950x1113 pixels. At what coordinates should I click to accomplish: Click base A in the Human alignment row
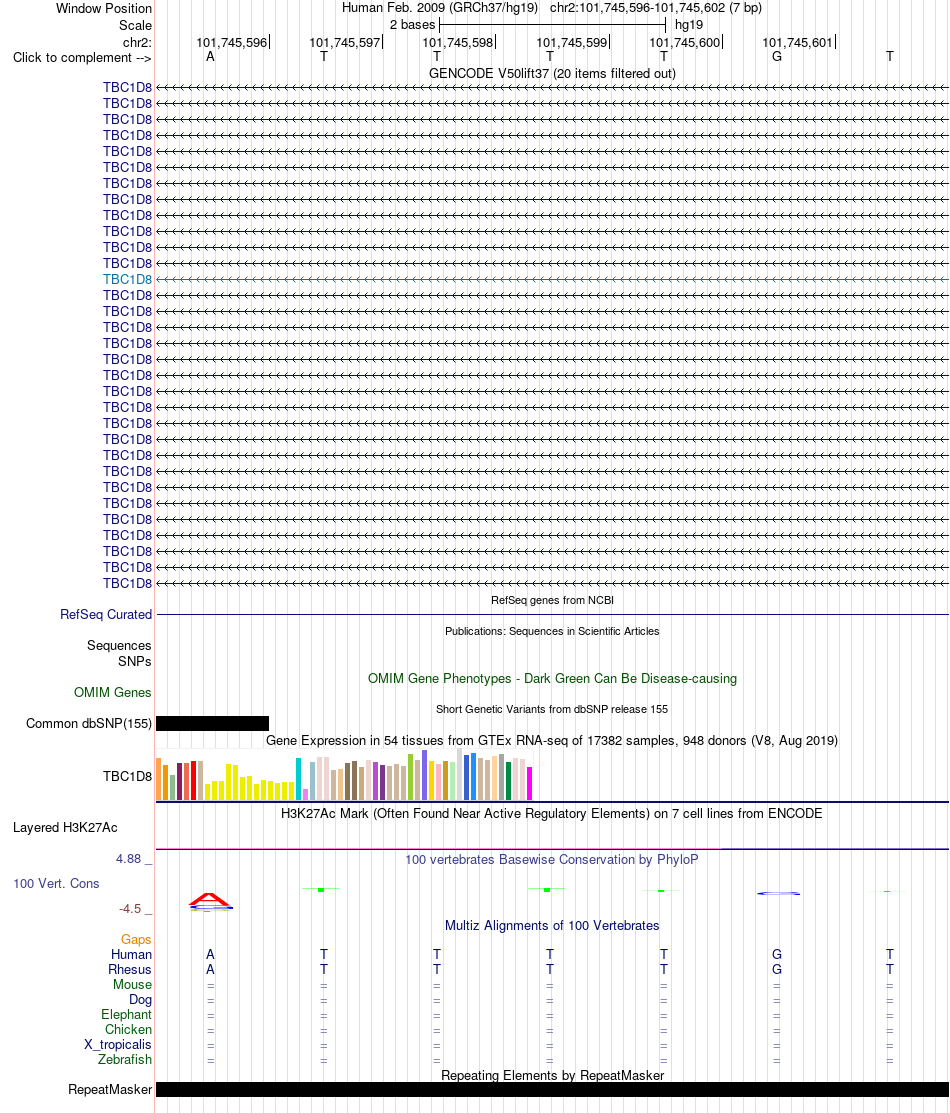point(210,955)
